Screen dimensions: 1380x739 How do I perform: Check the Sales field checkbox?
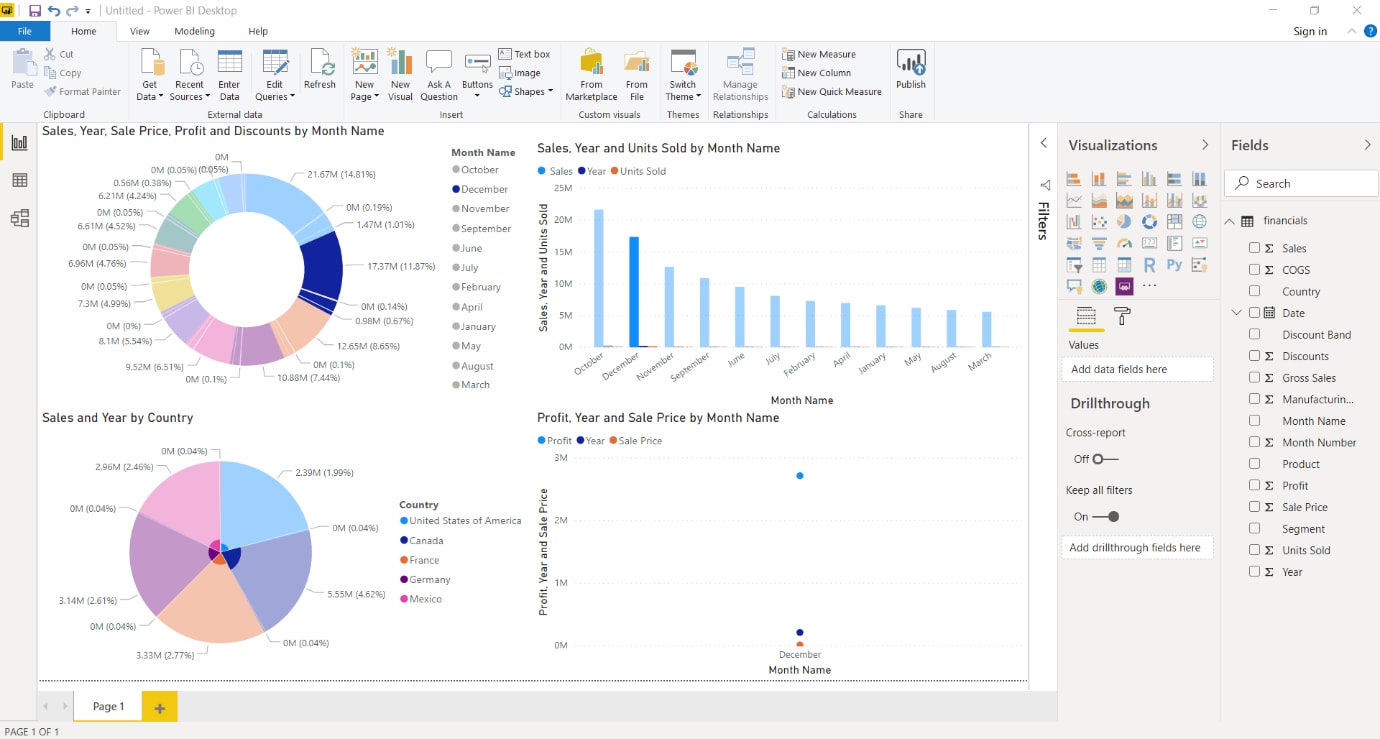pyautogui.click(x=1255, y=248)
